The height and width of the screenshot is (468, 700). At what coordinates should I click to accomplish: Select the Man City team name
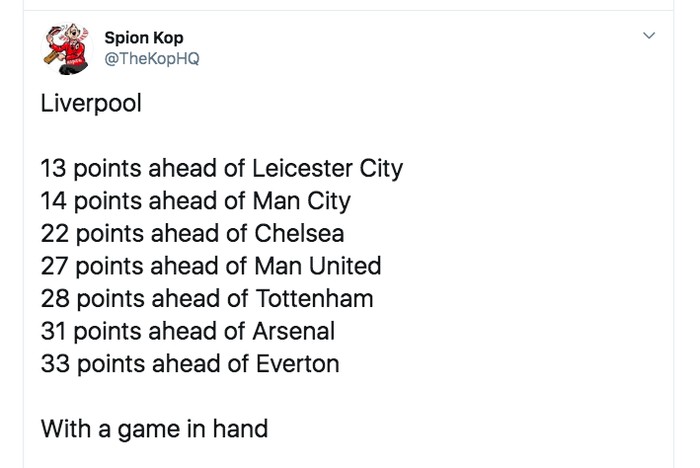[x=301, y=201]
